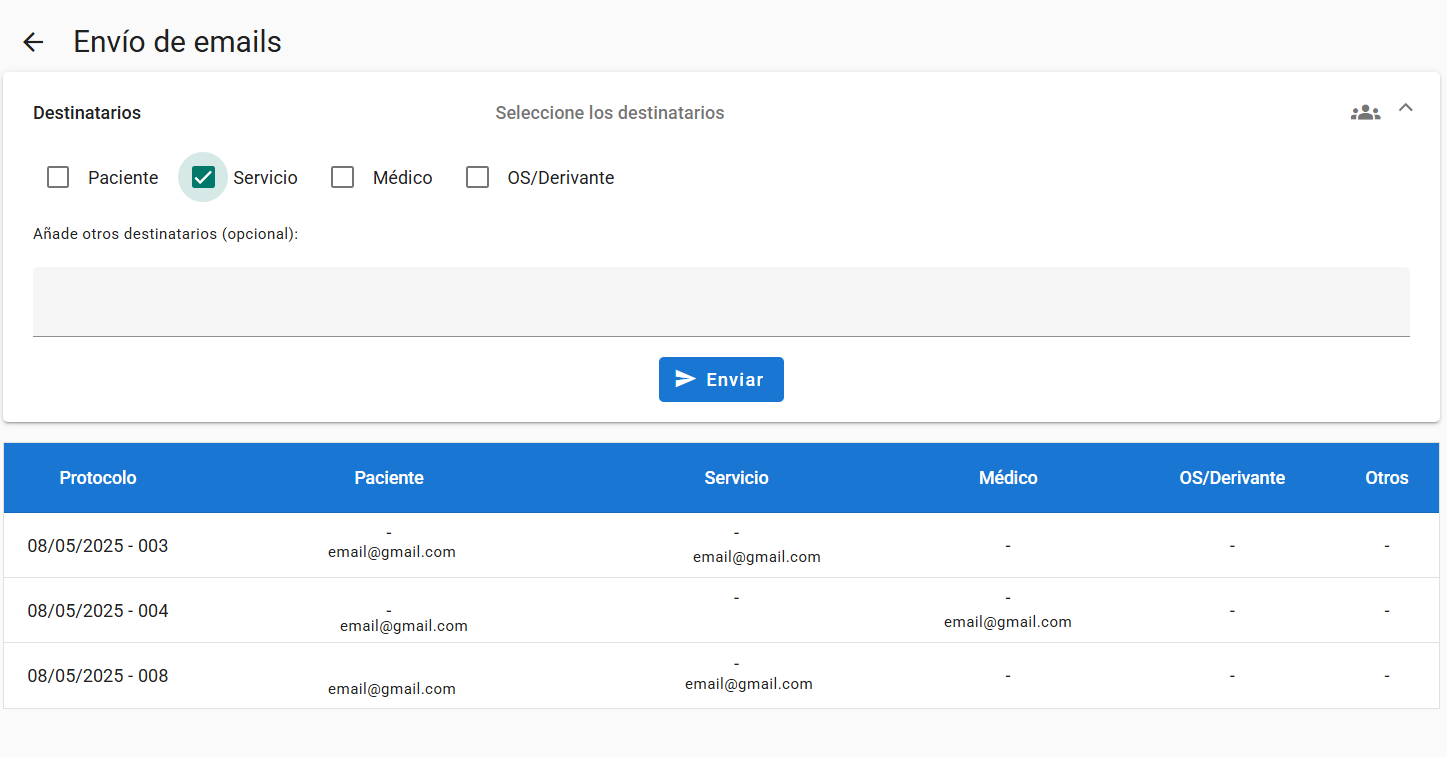Check the Paciente checkbox
The height and width of the screenshot is (757, 1447).
coord(58,178)
